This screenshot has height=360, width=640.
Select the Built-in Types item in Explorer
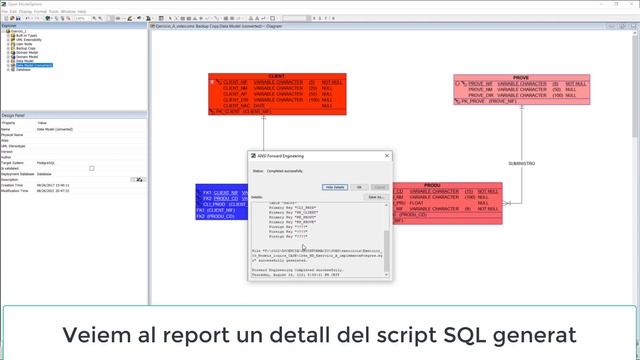coord(26,36)
